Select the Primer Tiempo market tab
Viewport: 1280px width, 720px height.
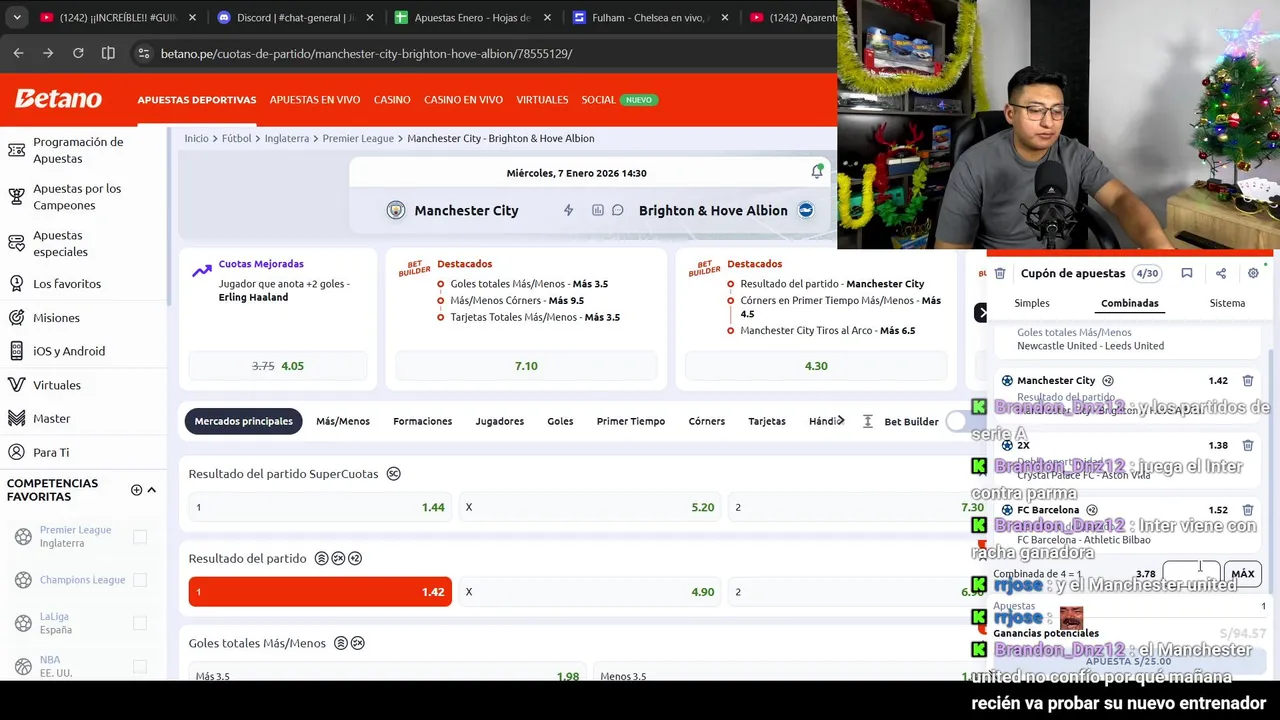pos(631,421)
